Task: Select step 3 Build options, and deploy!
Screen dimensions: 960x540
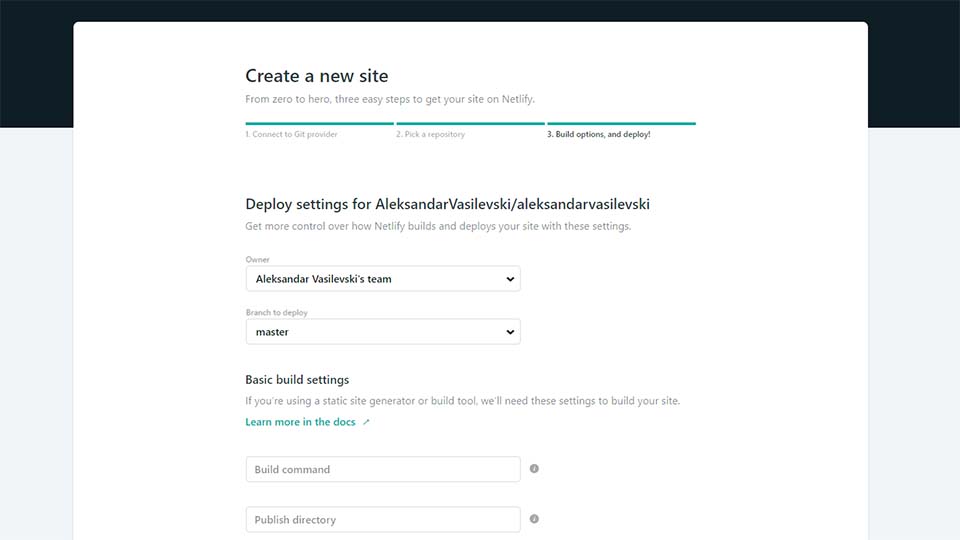Action: pos(599,134)
